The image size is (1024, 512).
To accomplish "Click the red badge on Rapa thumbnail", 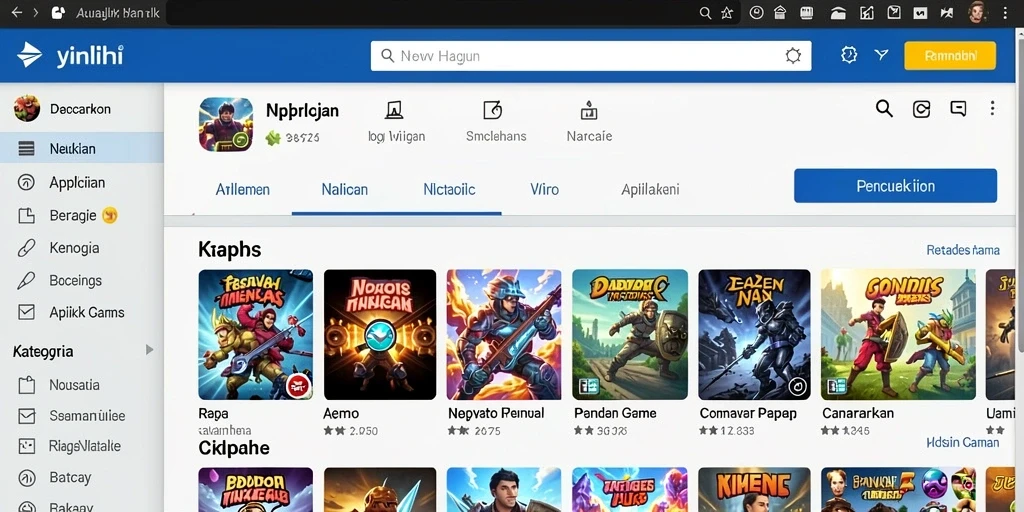I will [x=297, y=385].
